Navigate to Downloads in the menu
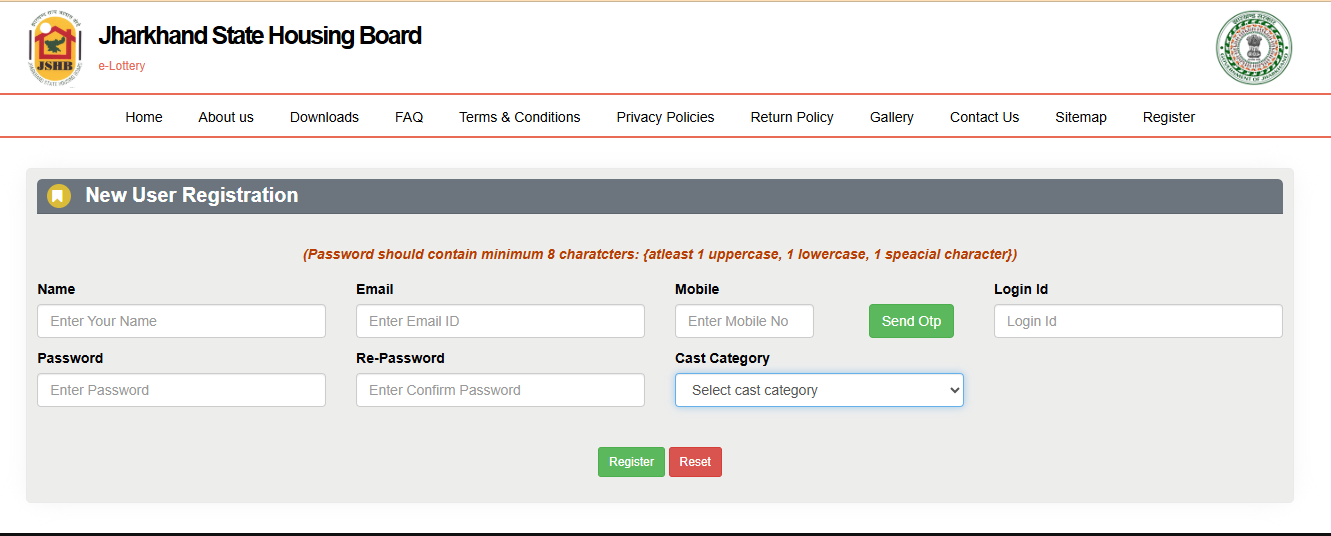1331x536 pixels. pyautogui.click(x=324, y=117)
